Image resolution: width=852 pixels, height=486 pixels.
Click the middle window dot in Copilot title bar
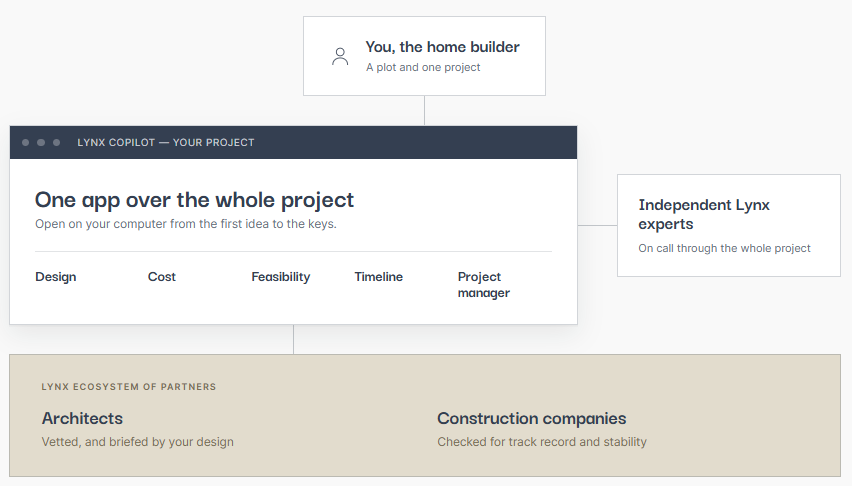tap(41, 142)
